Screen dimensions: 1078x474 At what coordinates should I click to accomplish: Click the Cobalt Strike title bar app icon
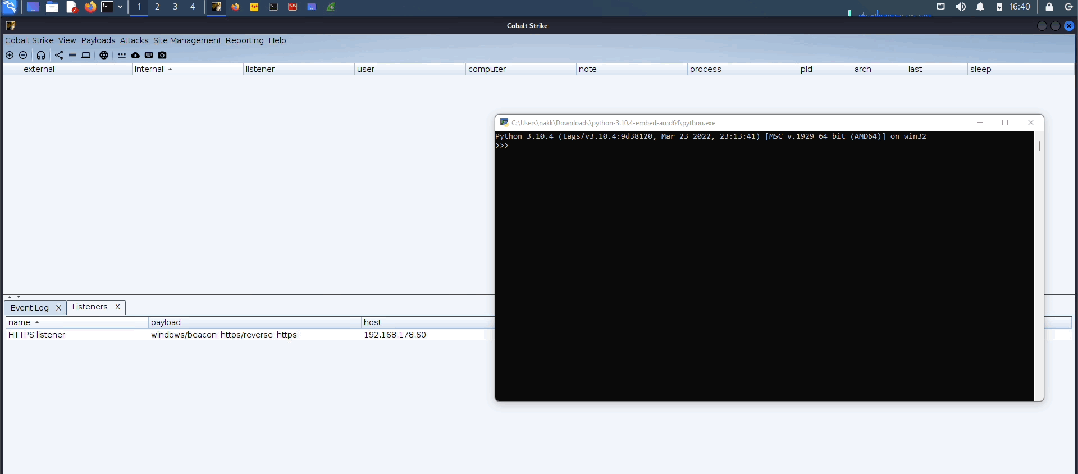coord(10,25)
